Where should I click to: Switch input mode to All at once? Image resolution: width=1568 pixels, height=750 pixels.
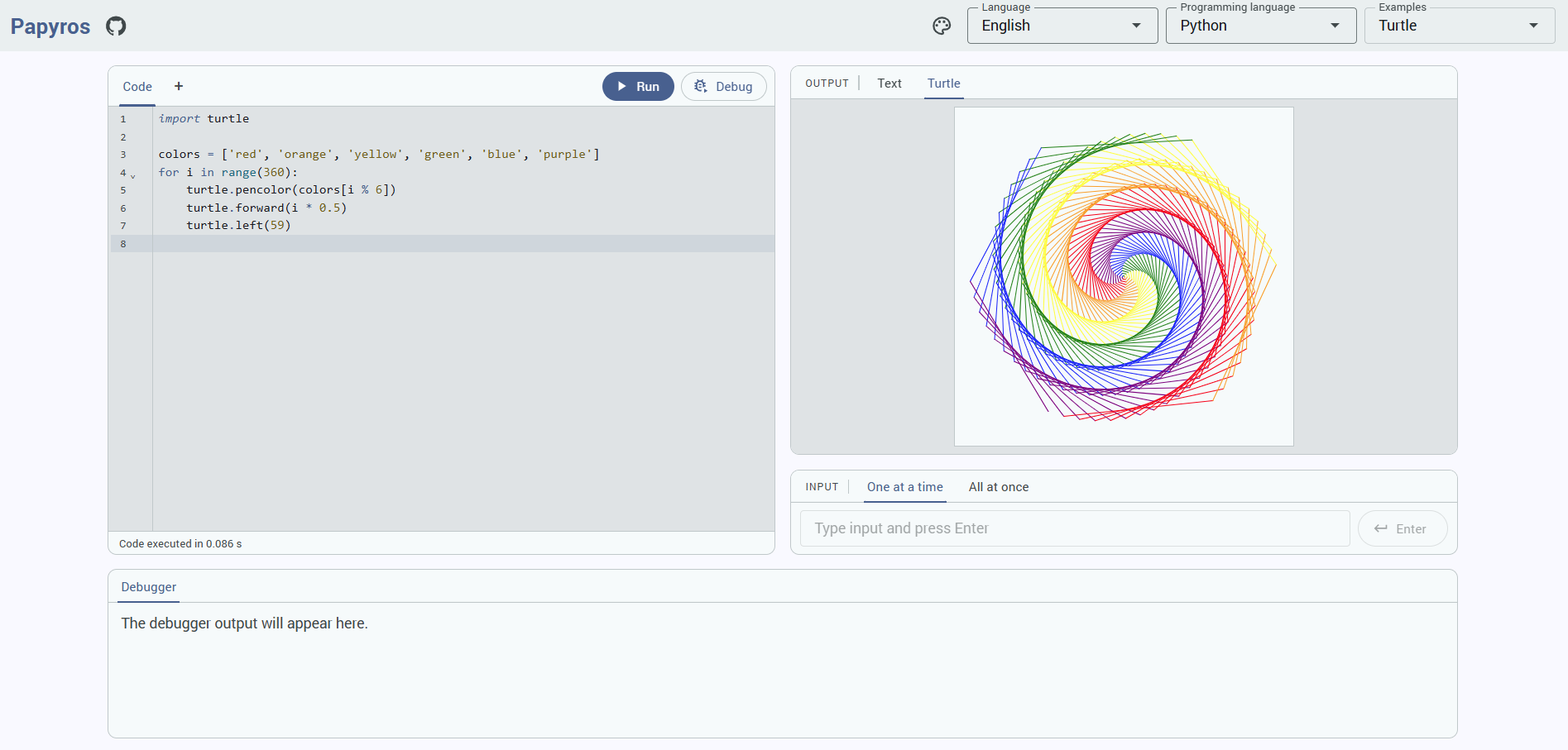pos(999,487)
